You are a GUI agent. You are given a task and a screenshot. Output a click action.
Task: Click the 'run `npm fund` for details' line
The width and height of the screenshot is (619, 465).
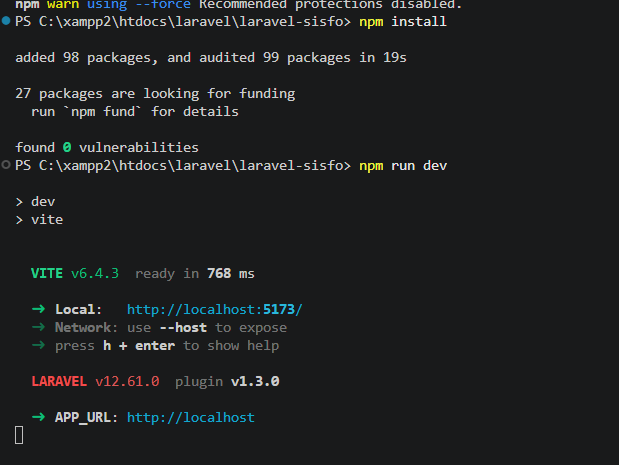(x=135, y=112)
